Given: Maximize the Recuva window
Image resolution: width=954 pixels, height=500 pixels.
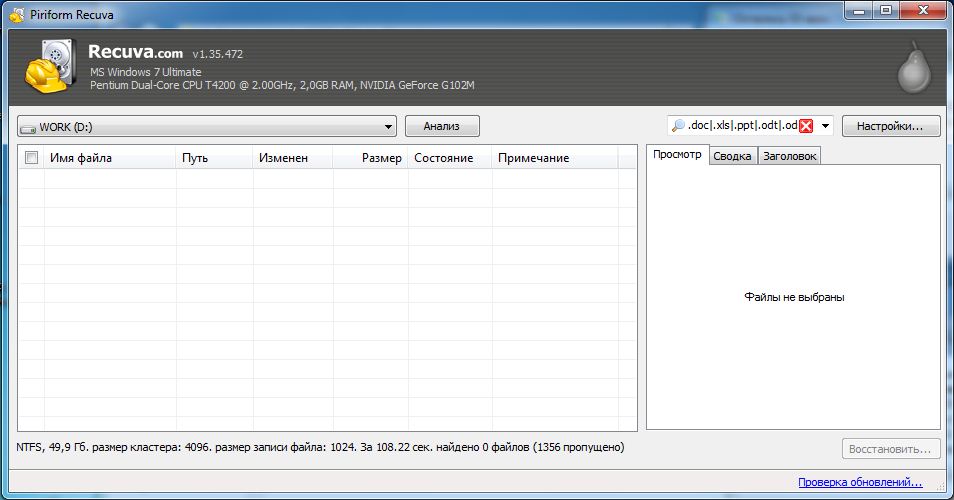Looking at the screenshot, I should coord(884,10).
